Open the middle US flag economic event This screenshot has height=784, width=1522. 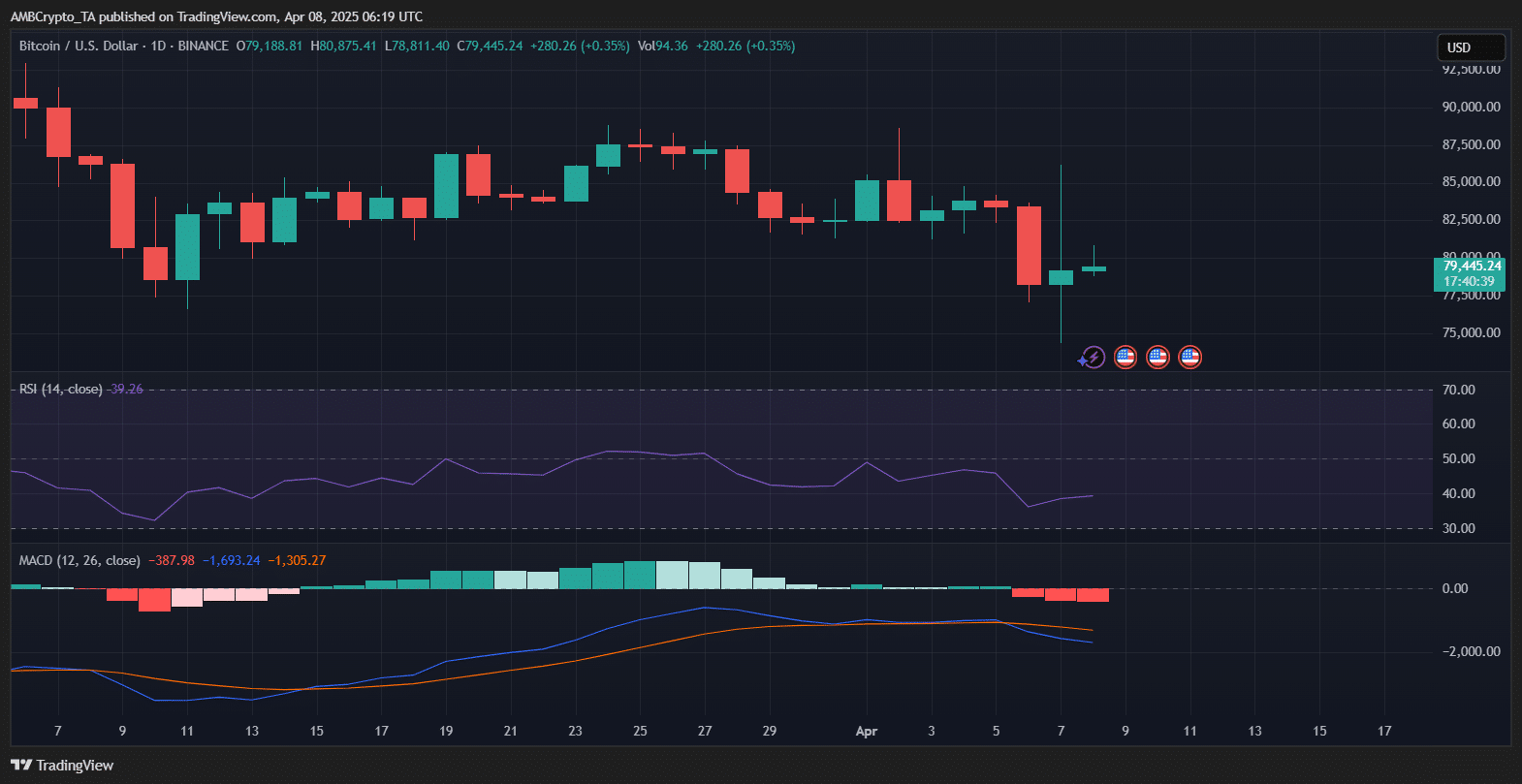coord(1157,358)
